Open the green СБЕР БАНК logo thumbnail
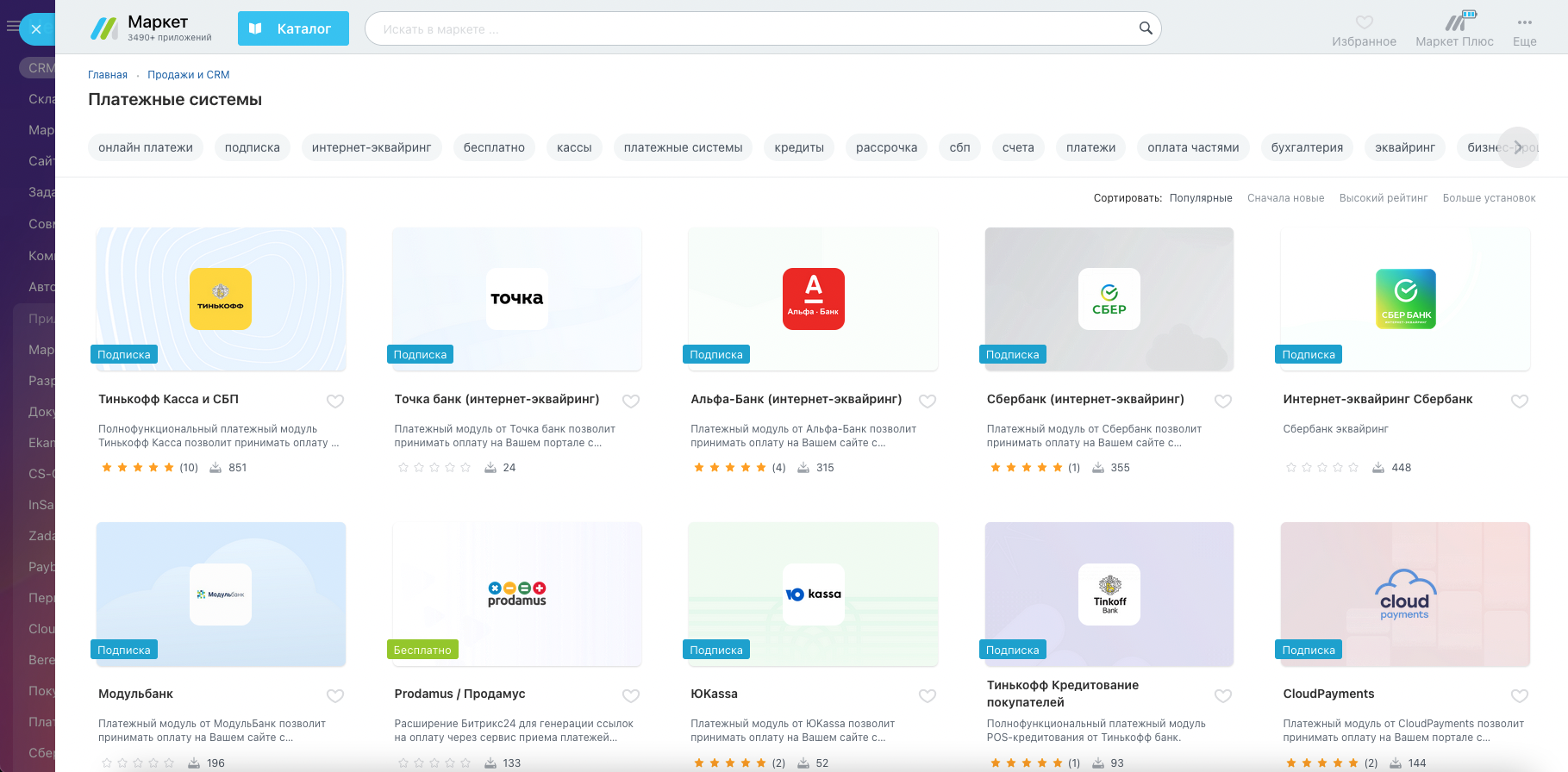This screenshot has width=1568, height=772. pos(1406,299)
